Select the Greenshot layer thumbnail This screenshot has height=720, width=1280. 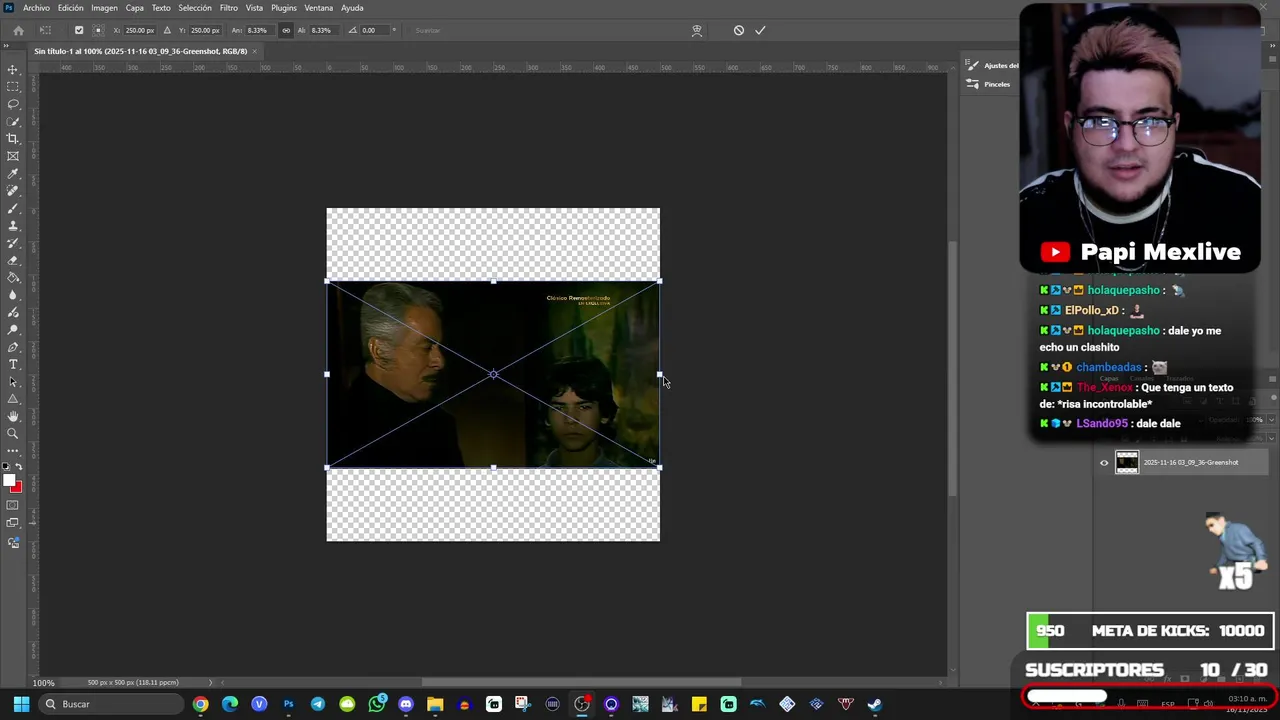(1127, 462)
